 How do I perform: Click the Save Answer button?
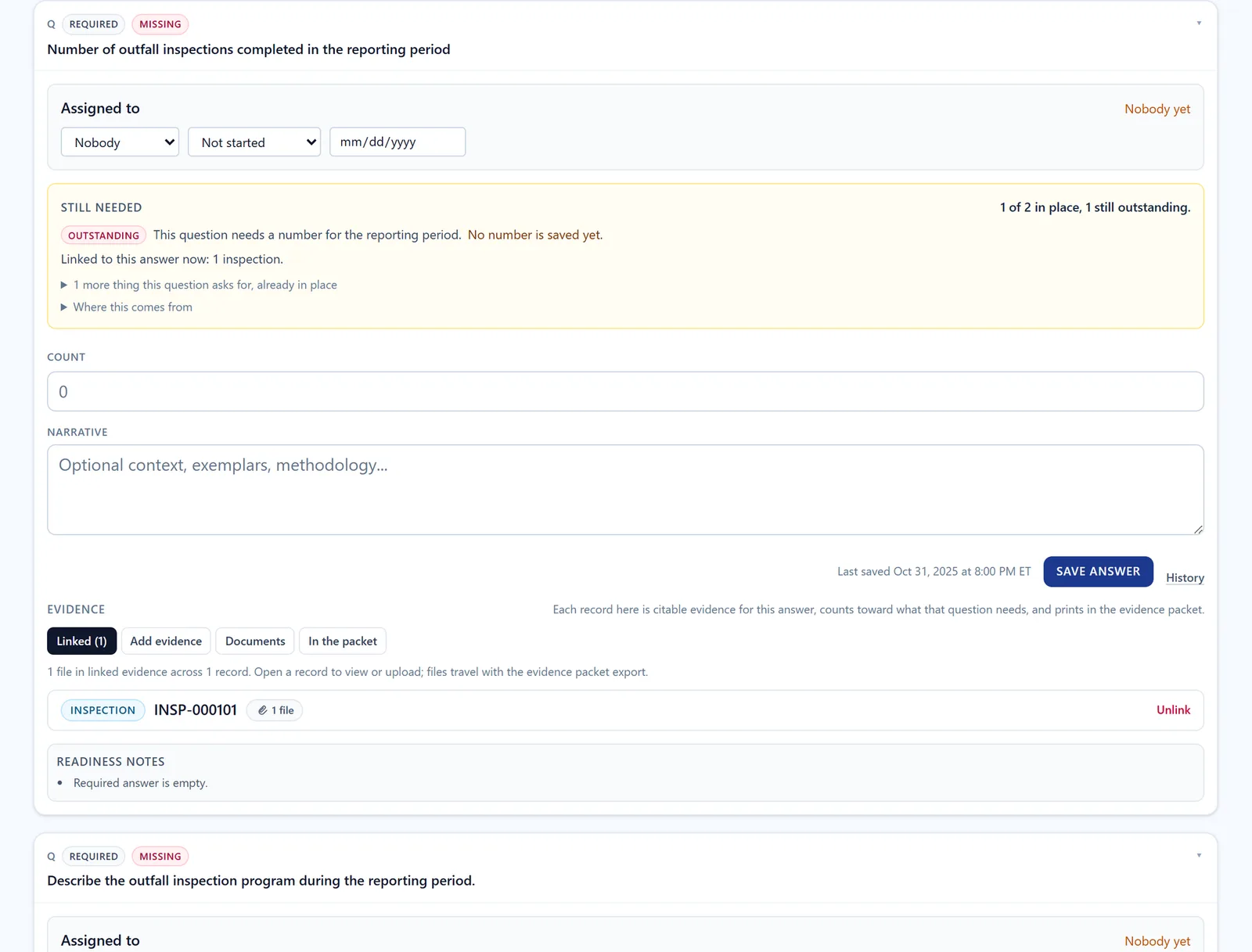tap(1098, 572)
